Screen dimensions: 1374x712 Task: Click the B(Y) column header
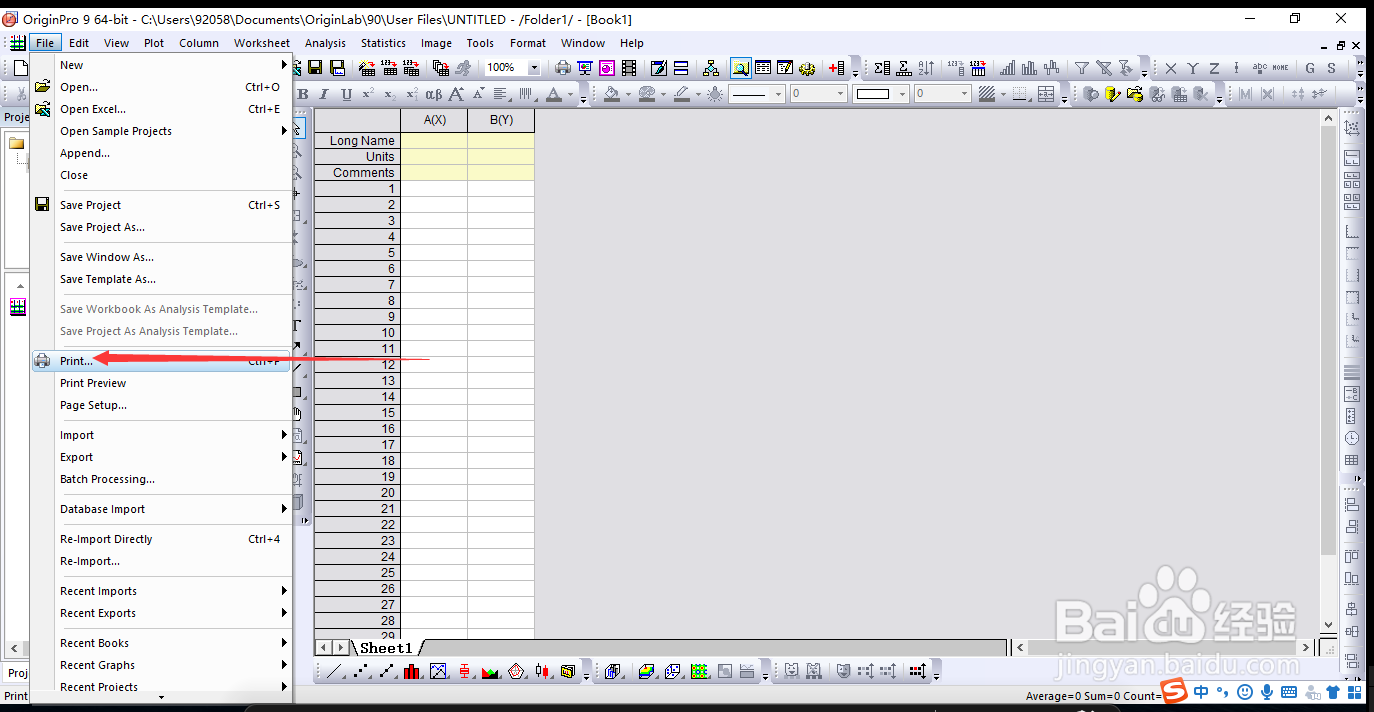(501, 120)
